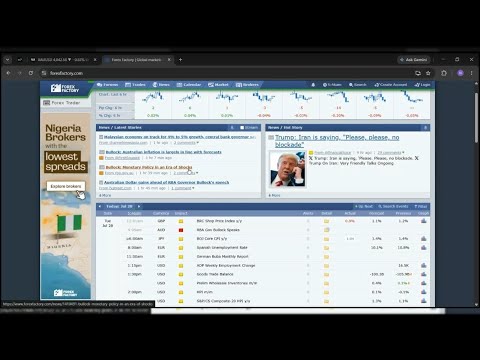
Task: Open 'Bullock: Monetary Policy in an Era of Shocks'
Action: (x=149, y=167)
